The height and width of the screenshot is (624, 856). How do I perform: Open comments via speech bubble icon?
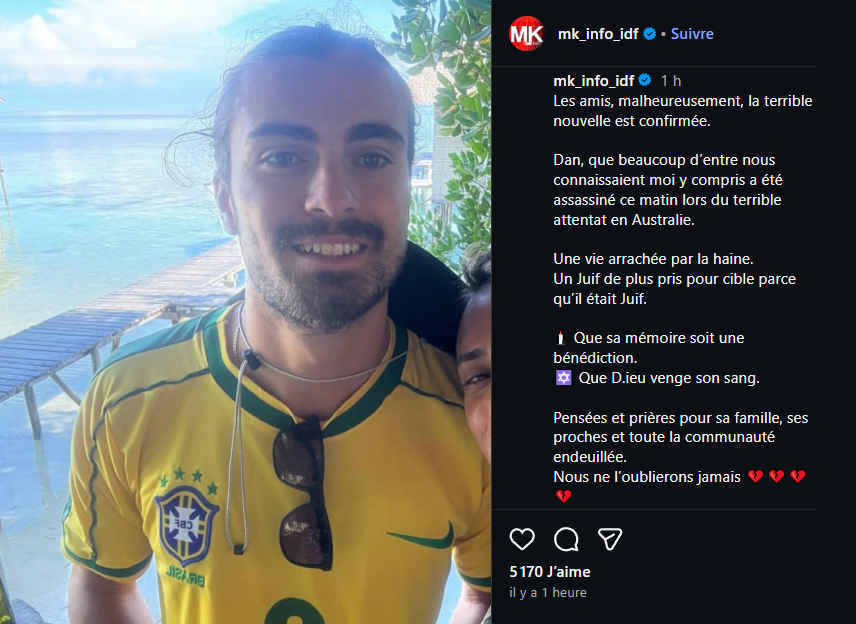tap(566, 539)
